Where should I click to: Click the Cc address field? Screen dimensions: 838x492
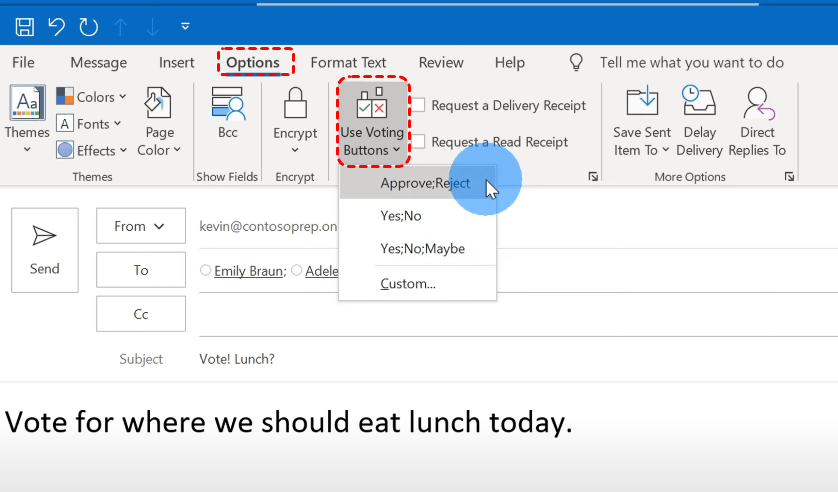(x=518, y=314)
